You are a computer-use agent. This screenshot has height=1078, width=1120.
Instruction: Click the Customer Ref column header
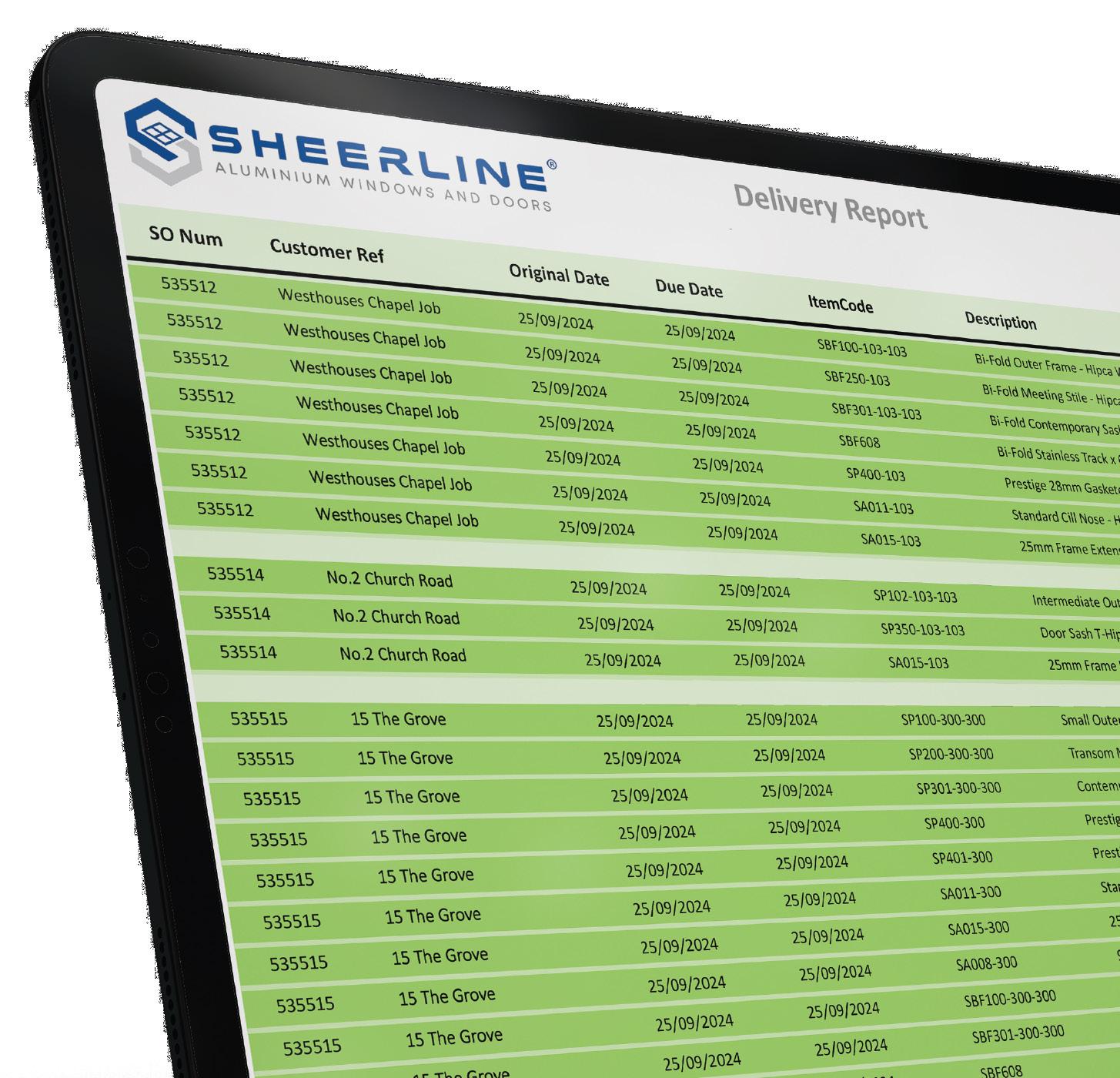326,250
